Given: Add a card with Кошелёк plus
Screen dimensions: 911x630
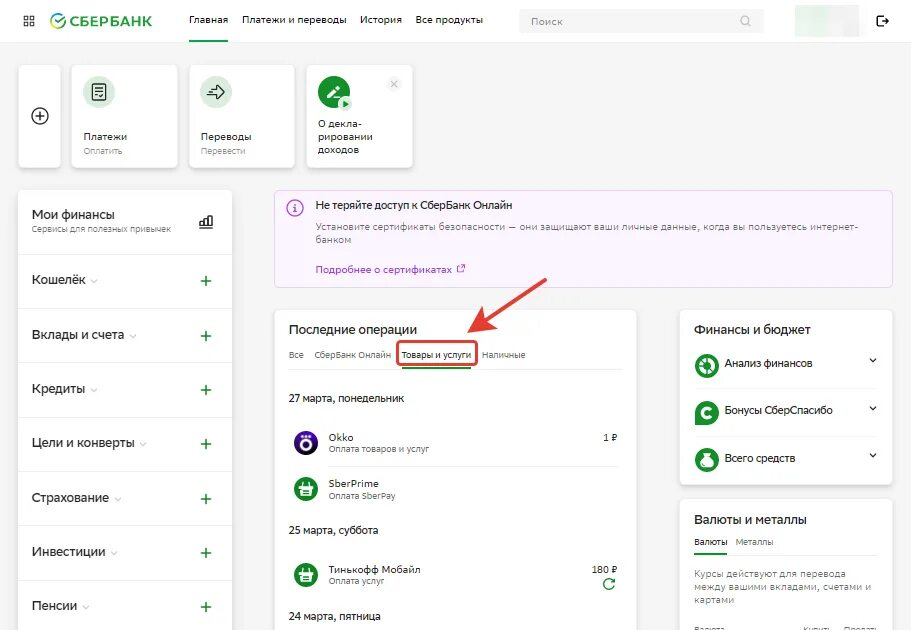Looking at the screenshot, I should 206,281.
